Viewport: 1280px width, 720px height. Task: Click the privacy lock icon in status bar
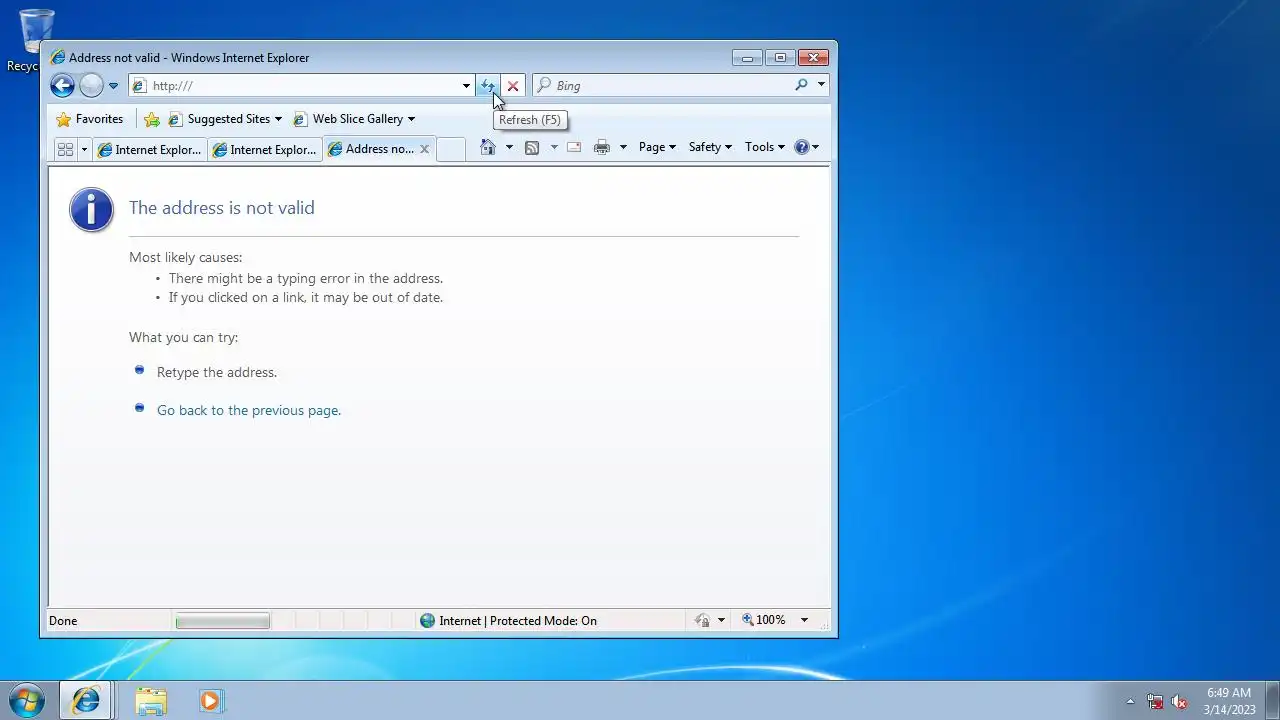702,621
